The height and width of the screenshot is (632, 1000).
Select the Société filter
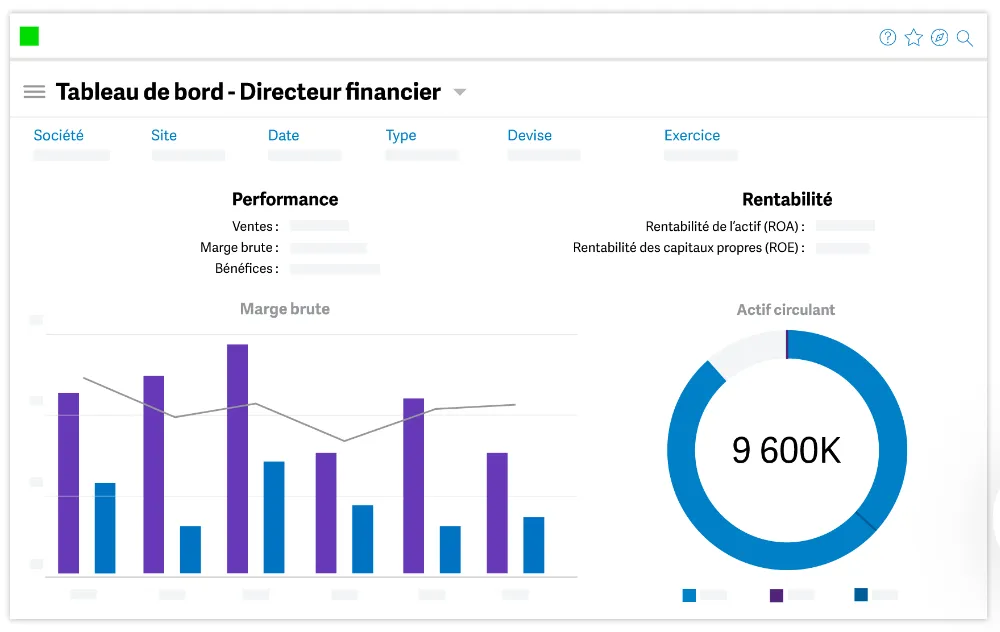point(59,135)
